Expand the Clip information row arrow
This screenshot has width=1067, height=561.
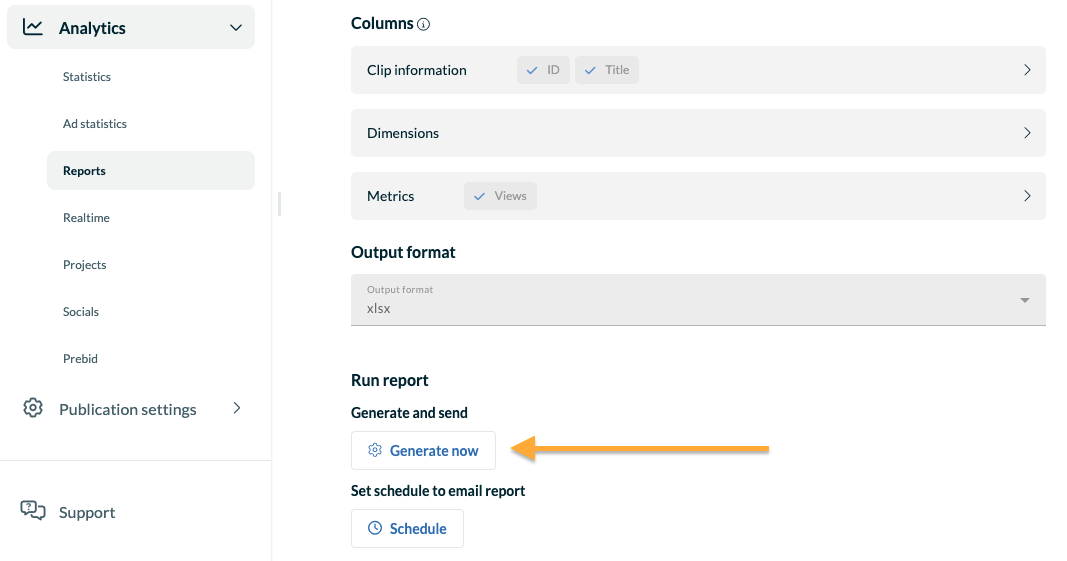1028,70
